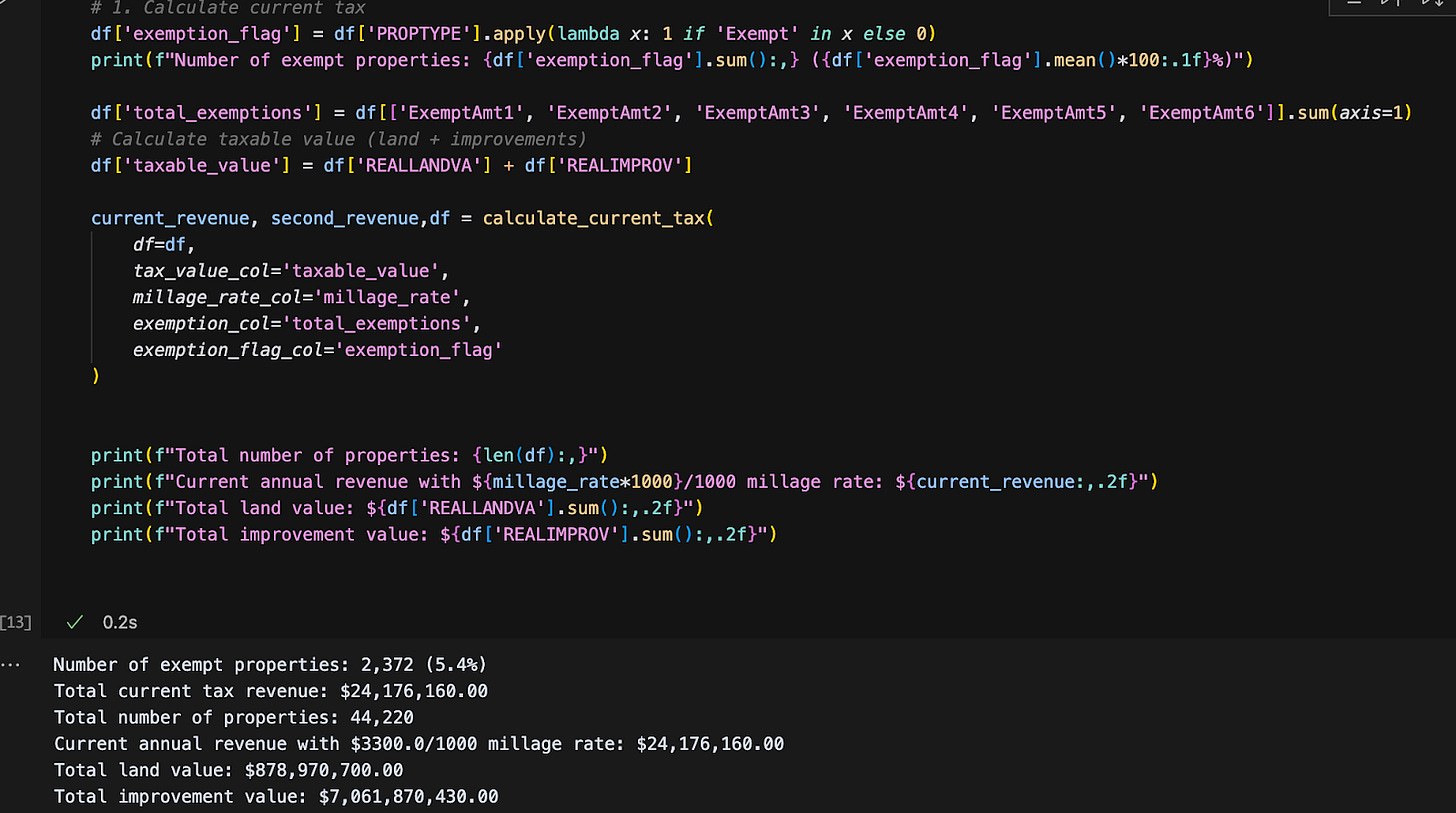The height and width of the screenshot is (813, 1456).
Task: Click output line 'Total current tax revenue: $24,176,160.00'
Action: pyautogui.click(x=271, y=691)
